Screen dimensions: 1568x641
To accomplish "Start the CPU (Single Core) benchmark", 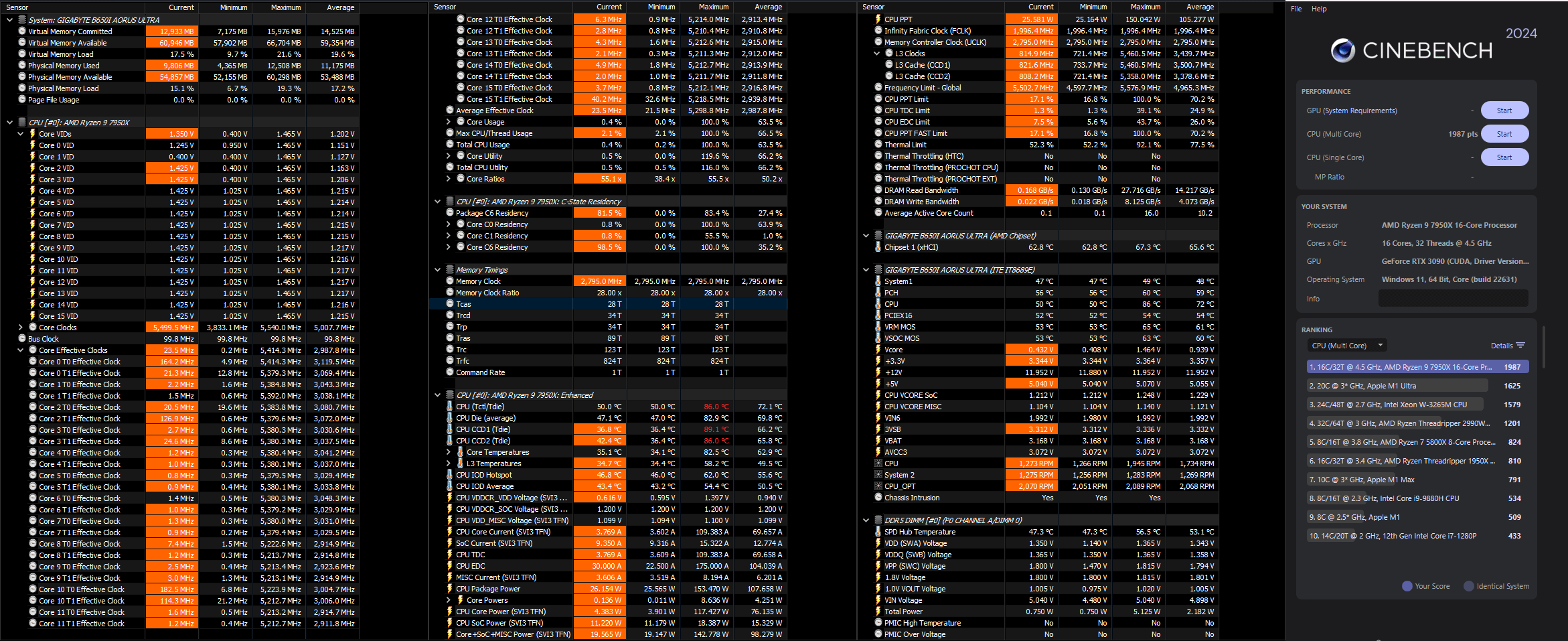I will (1504, 157).
